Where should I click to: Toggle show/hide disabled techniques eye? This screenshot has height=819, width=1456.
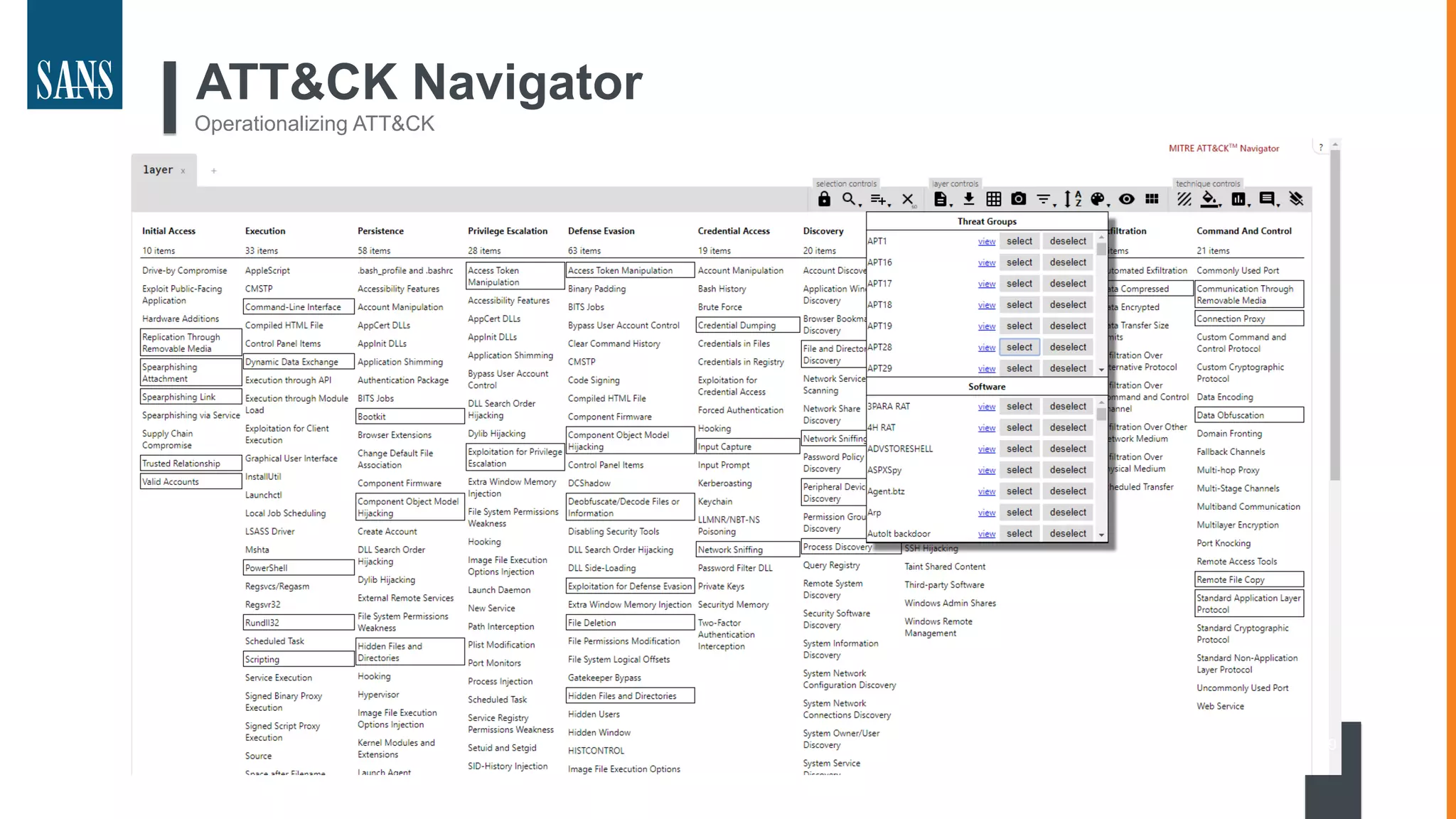click(1127, 199)
